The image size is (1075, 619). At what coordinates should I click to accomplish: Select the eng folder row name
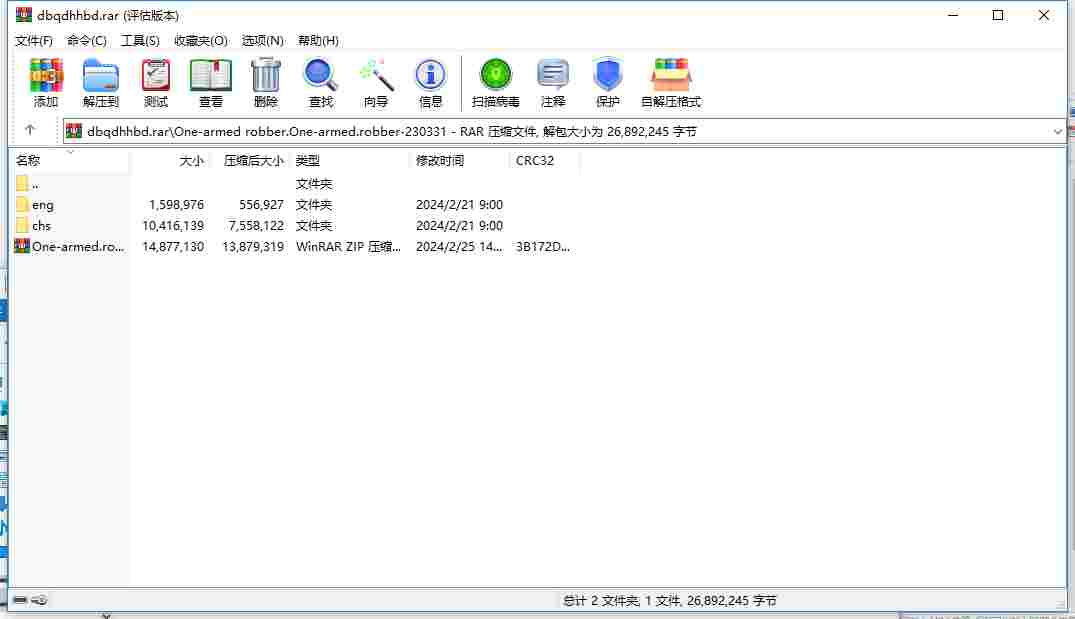pos(43,204)
